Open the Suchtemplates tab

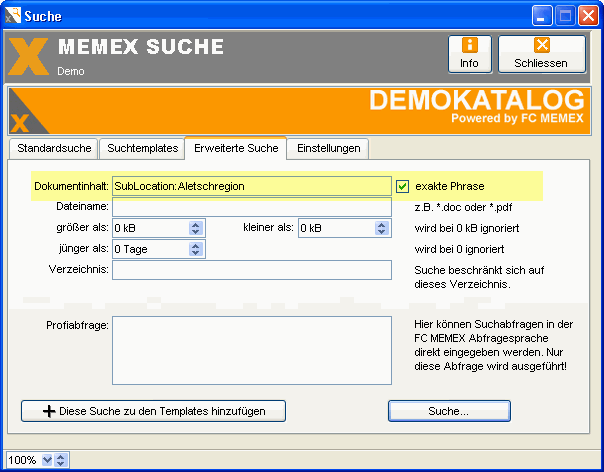click(142, 148)
